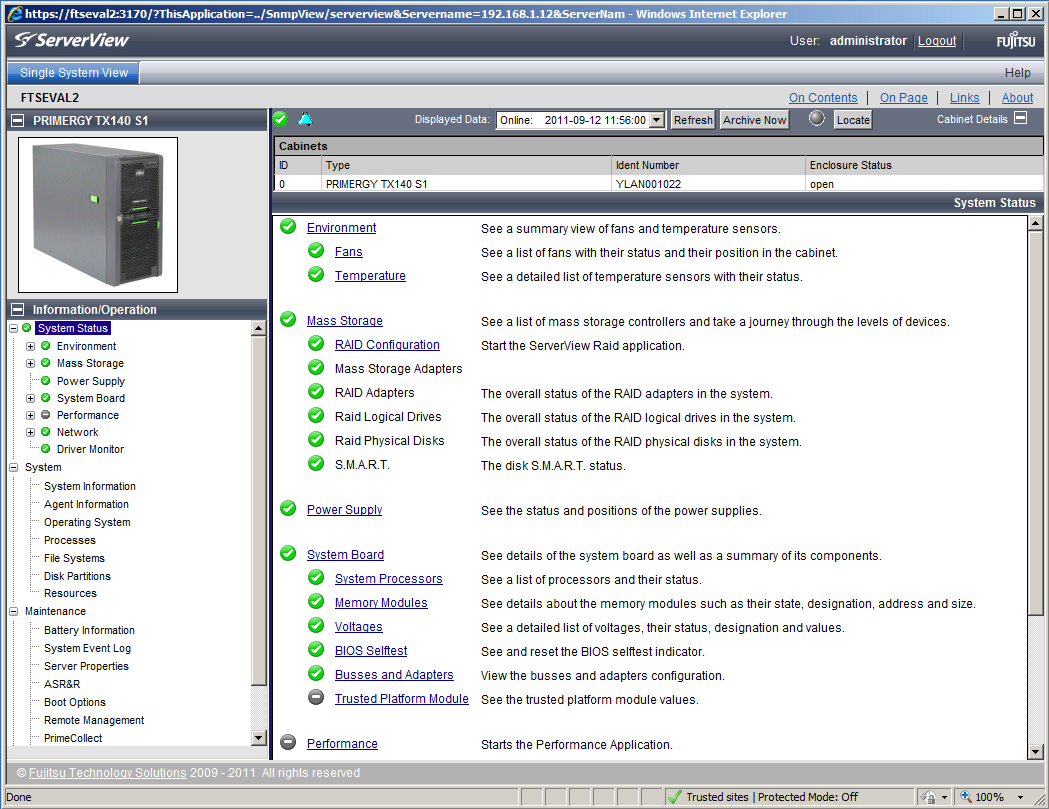Viewport: 1049px width, 809px height.
Task: Open the IE zoom level dropdown arrow
Action: [x=1020, y=797]
